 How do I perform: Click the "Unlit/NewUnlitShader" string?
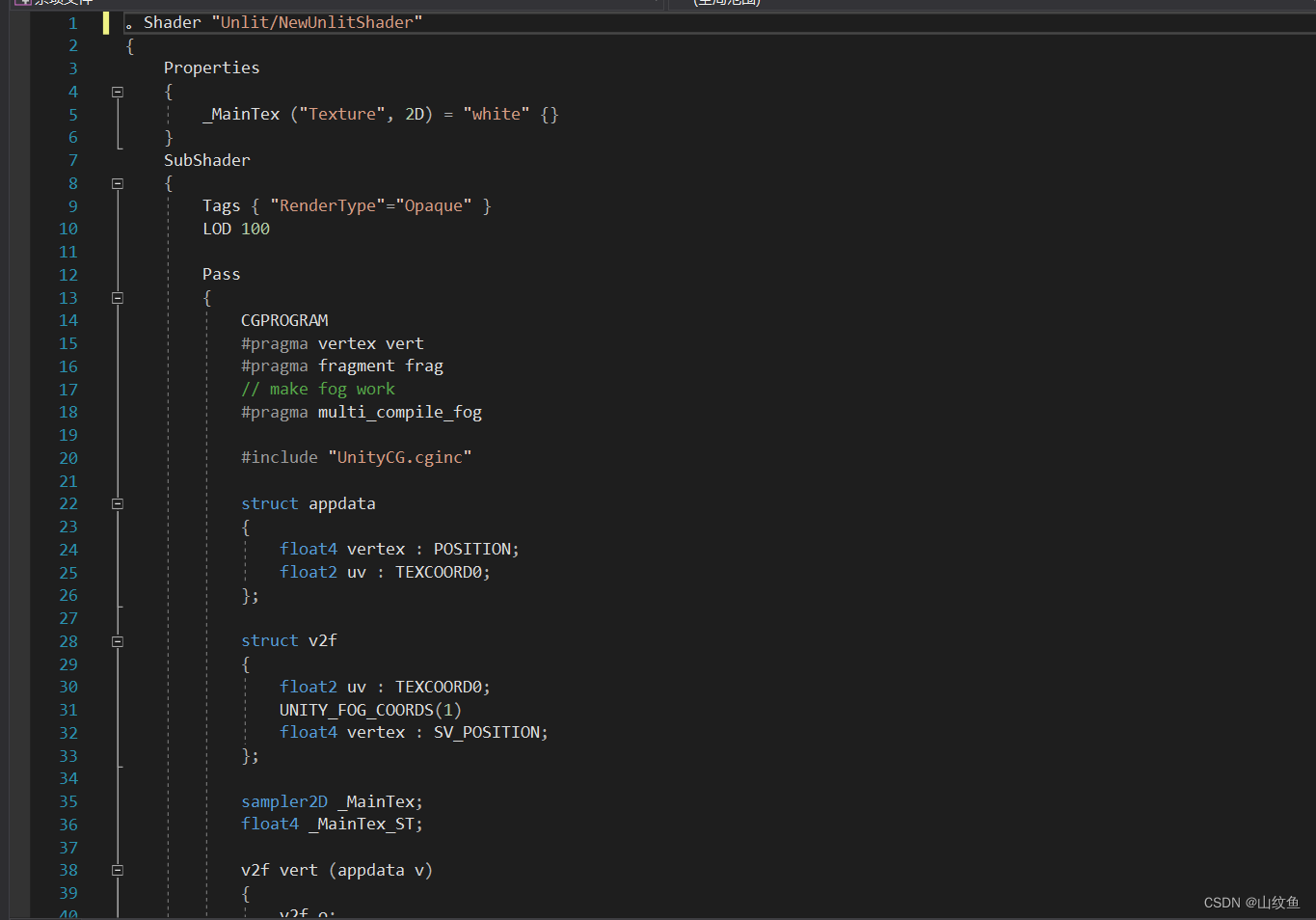tap(317, 22)
